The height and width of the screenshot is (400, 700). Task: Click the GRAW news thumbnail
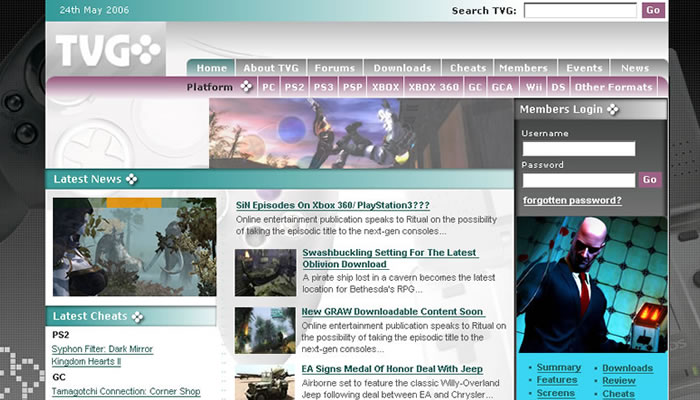click(265, 330)
